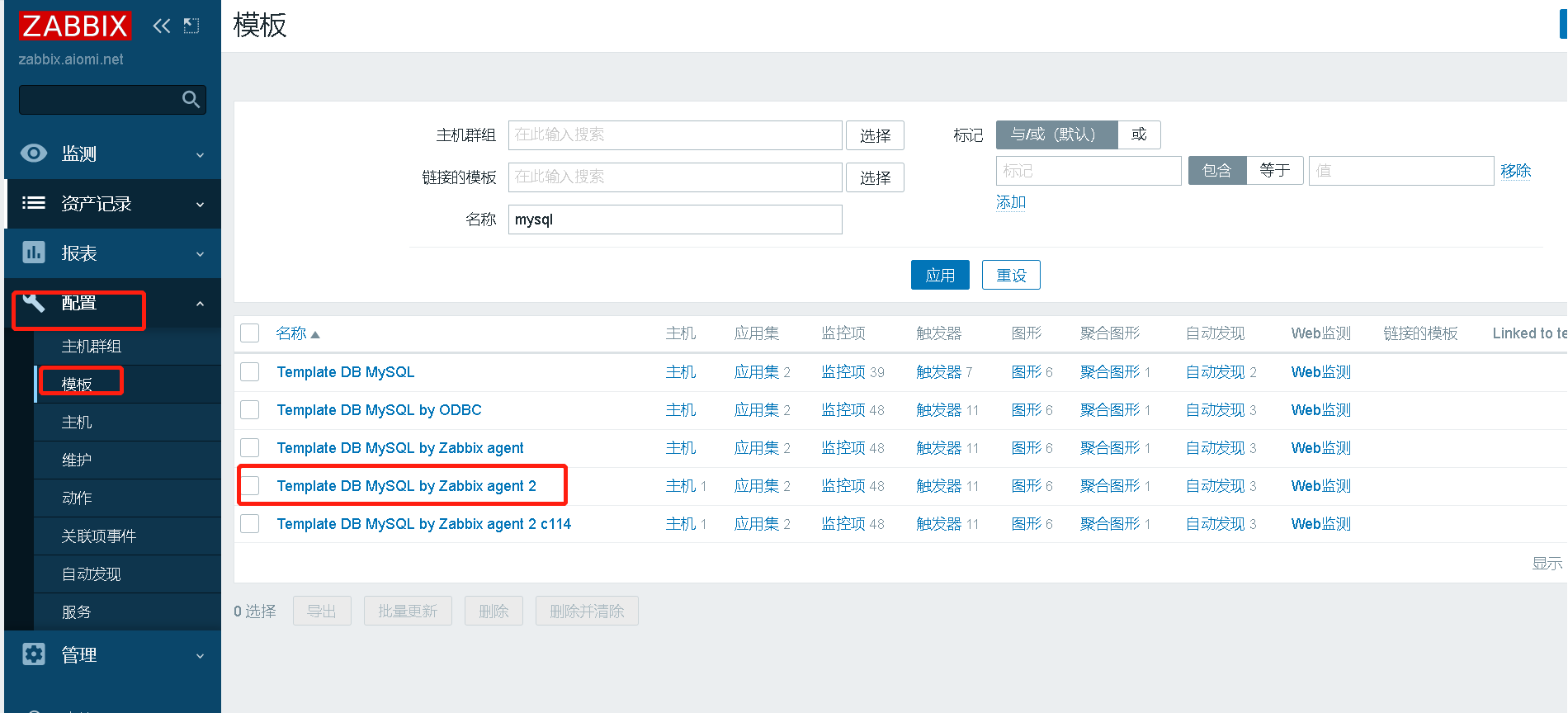Select 与/或 (默认) tag evaluation option
1568x713 pixels.
tap(1057, 135)
